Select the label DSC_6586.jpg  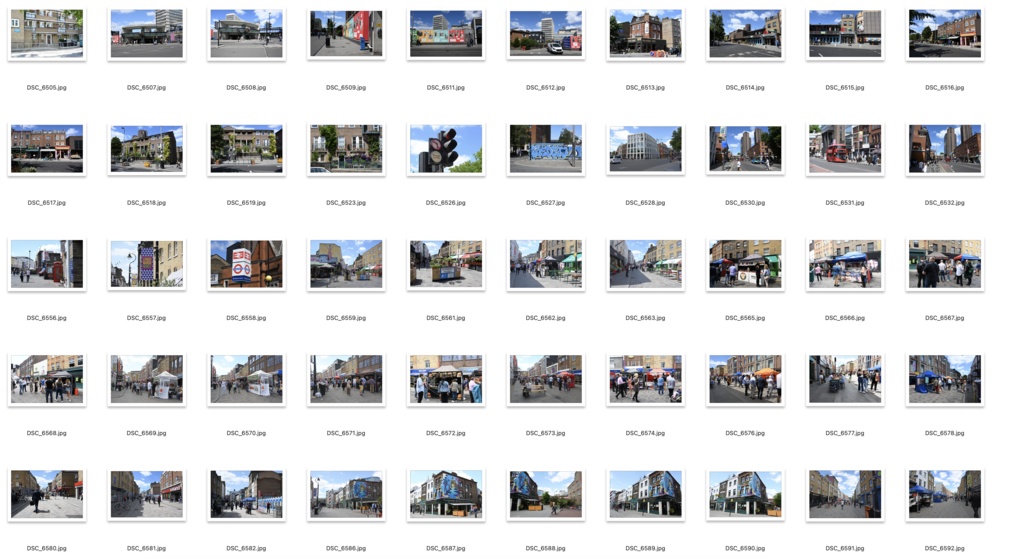coord(346,549)
